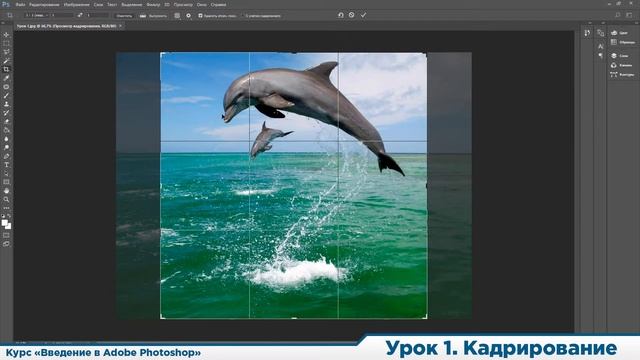
Task: Open the Изображение menu
Action: (76, 5)
